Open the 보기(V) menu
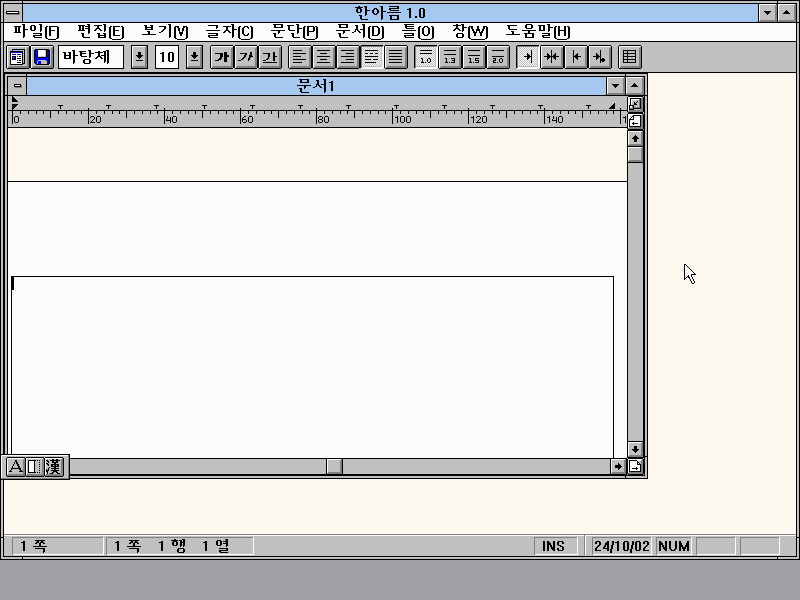 tap(165, 32)
